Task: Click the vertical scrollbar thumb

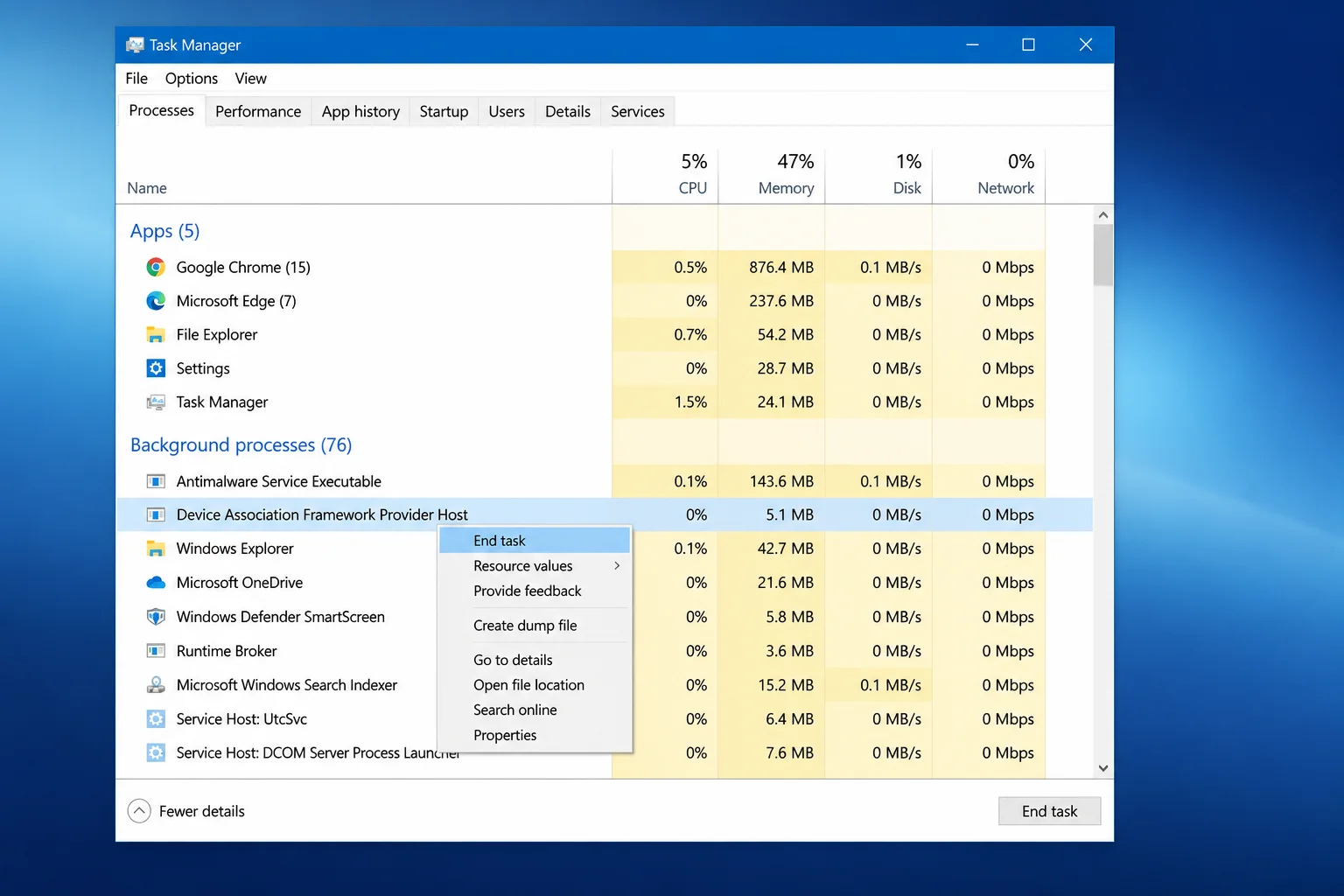Action: click(x=1103, y=255)
